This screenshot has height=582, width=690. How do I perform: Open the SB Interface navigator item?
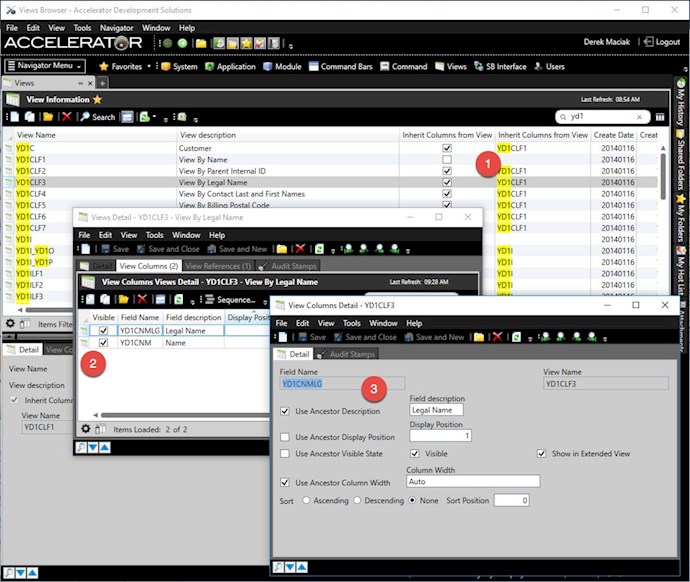pos(500,66)
